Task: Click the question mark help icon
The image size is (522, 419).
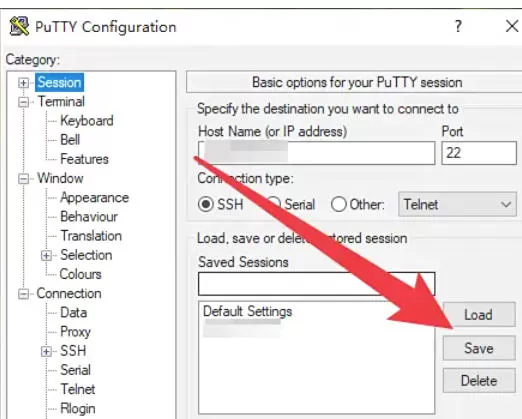Action: (458, 26)
